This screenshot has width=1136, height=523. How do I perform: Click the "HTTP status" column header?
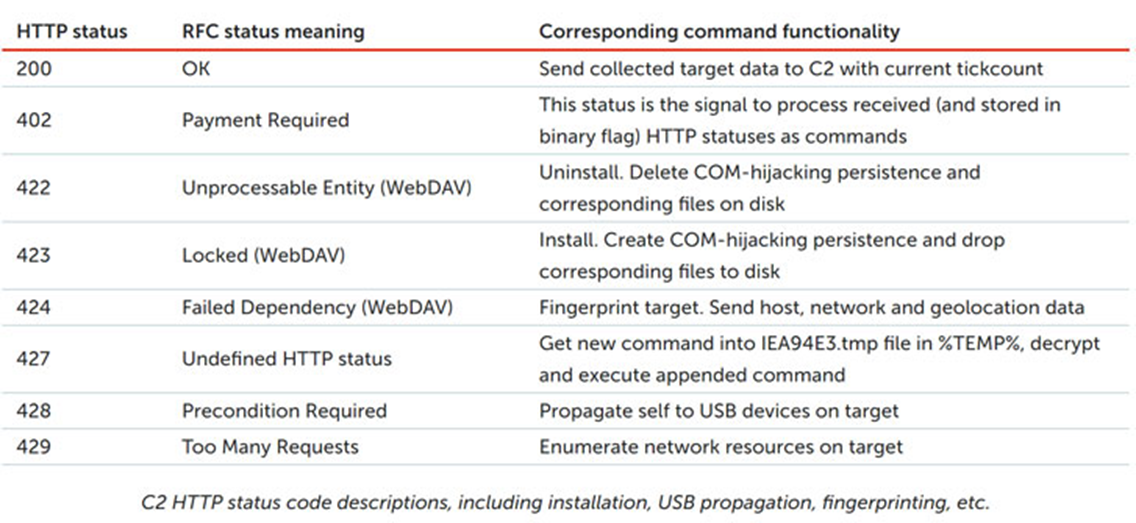point(72,31)
